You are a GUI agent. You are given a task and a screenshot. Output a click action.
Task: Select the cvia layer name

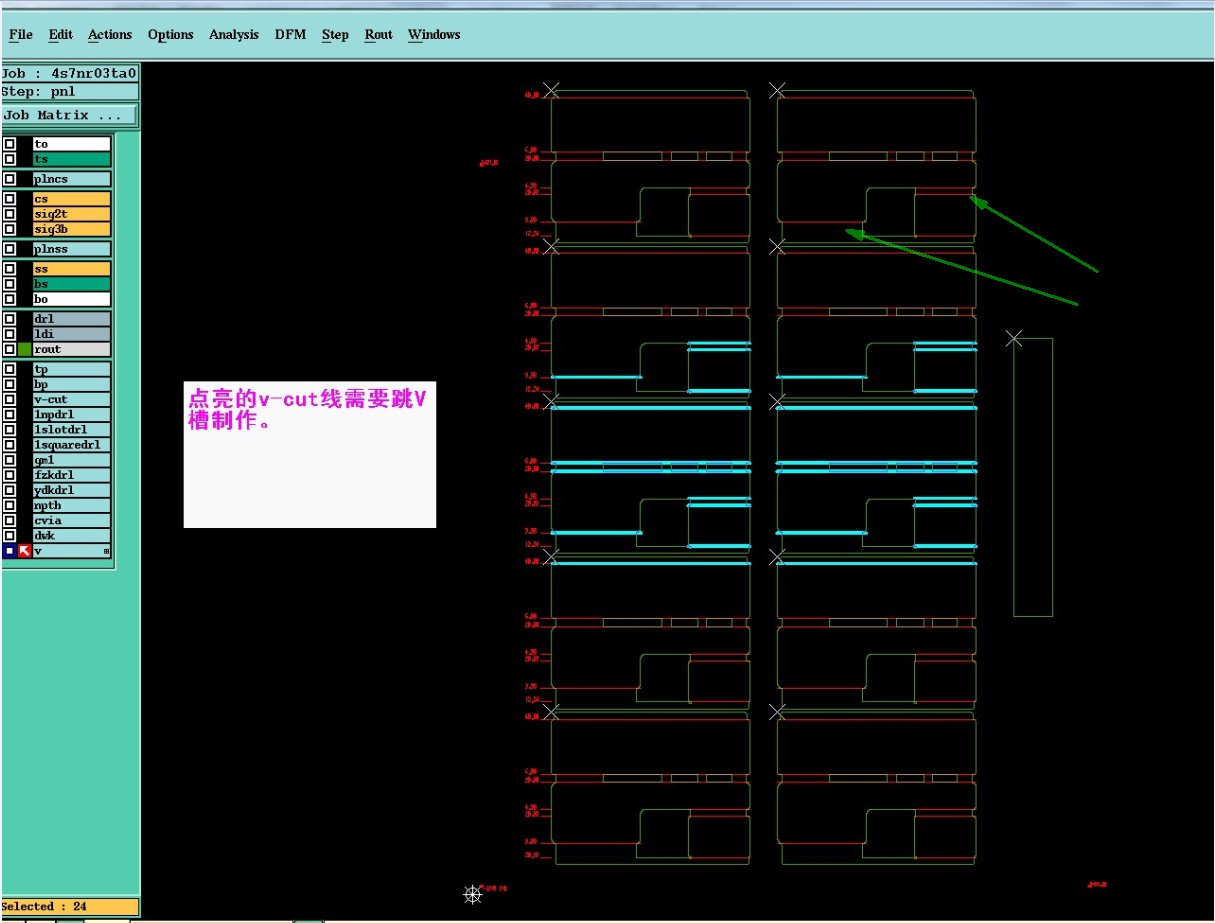71,521
